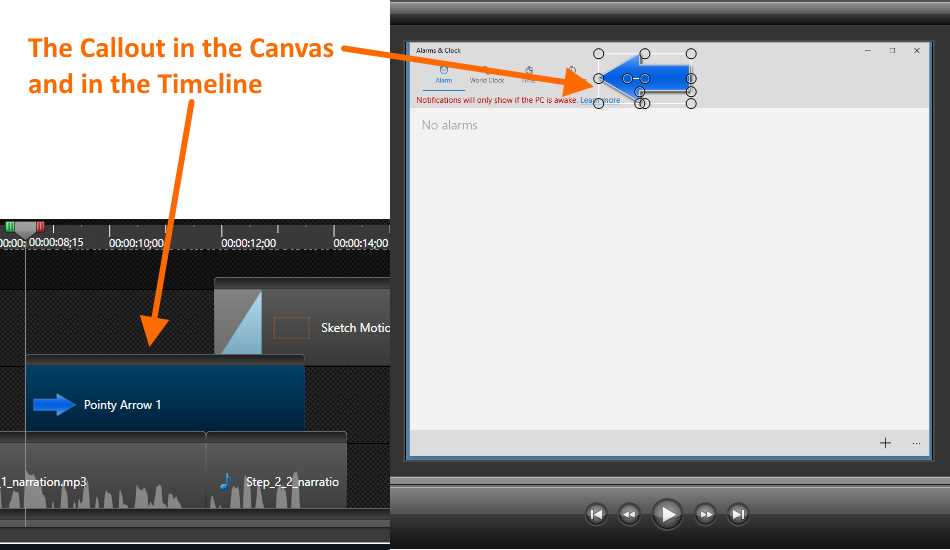Click the Alarms & Clock window title
This screenshot has width=950, height=550.
[x=438, y=51]
